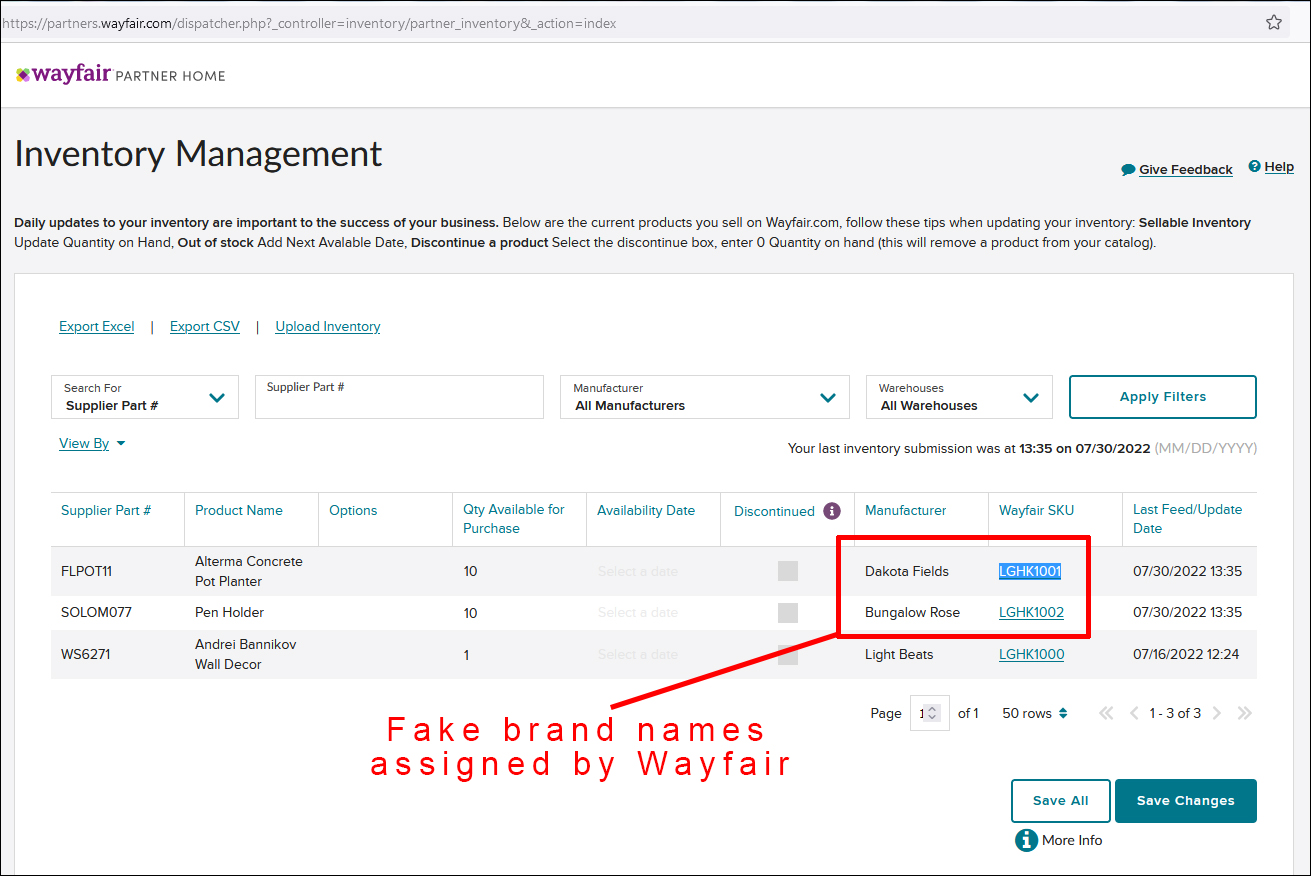This screenshot has height=876, width=1311.
Task: Click the Give Feedback speech bubble icon
Action: pyautogui.click(x=1126, y=169)
